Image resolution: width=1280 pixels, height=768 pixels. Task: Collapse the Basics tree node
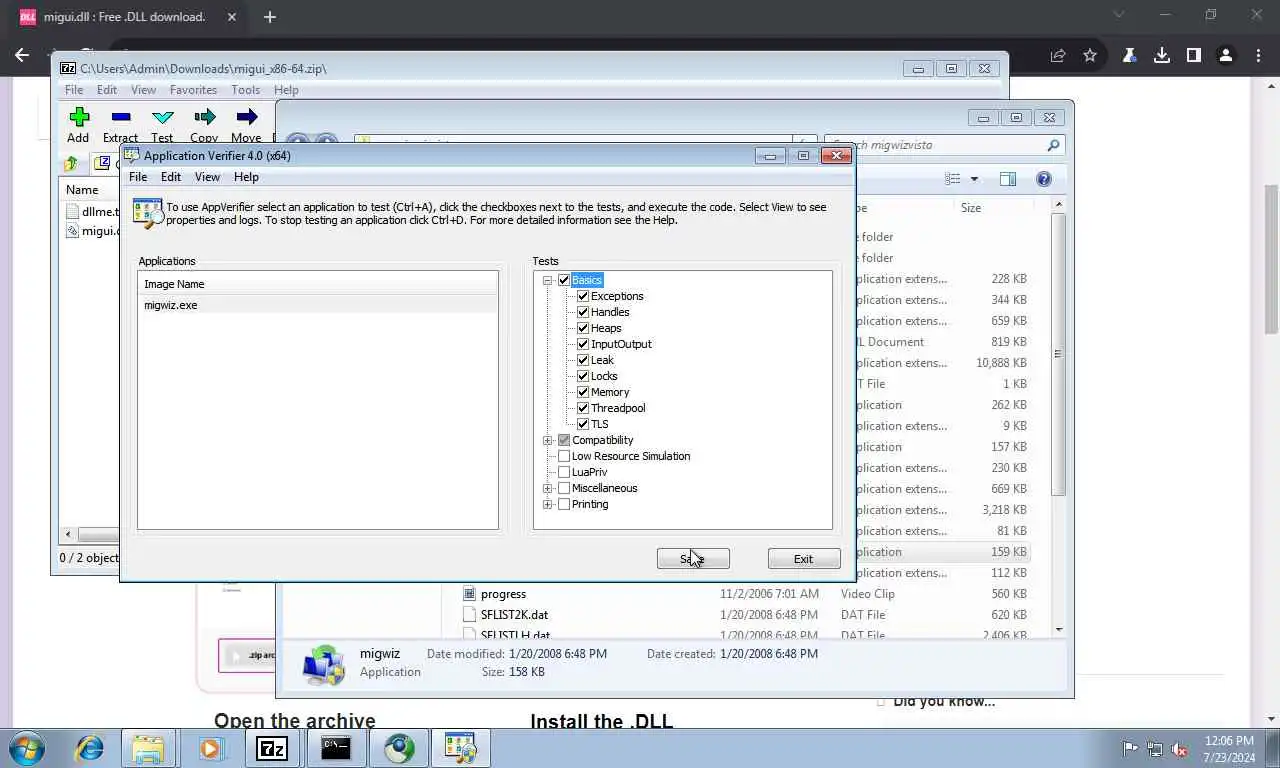tap(547, 280)
